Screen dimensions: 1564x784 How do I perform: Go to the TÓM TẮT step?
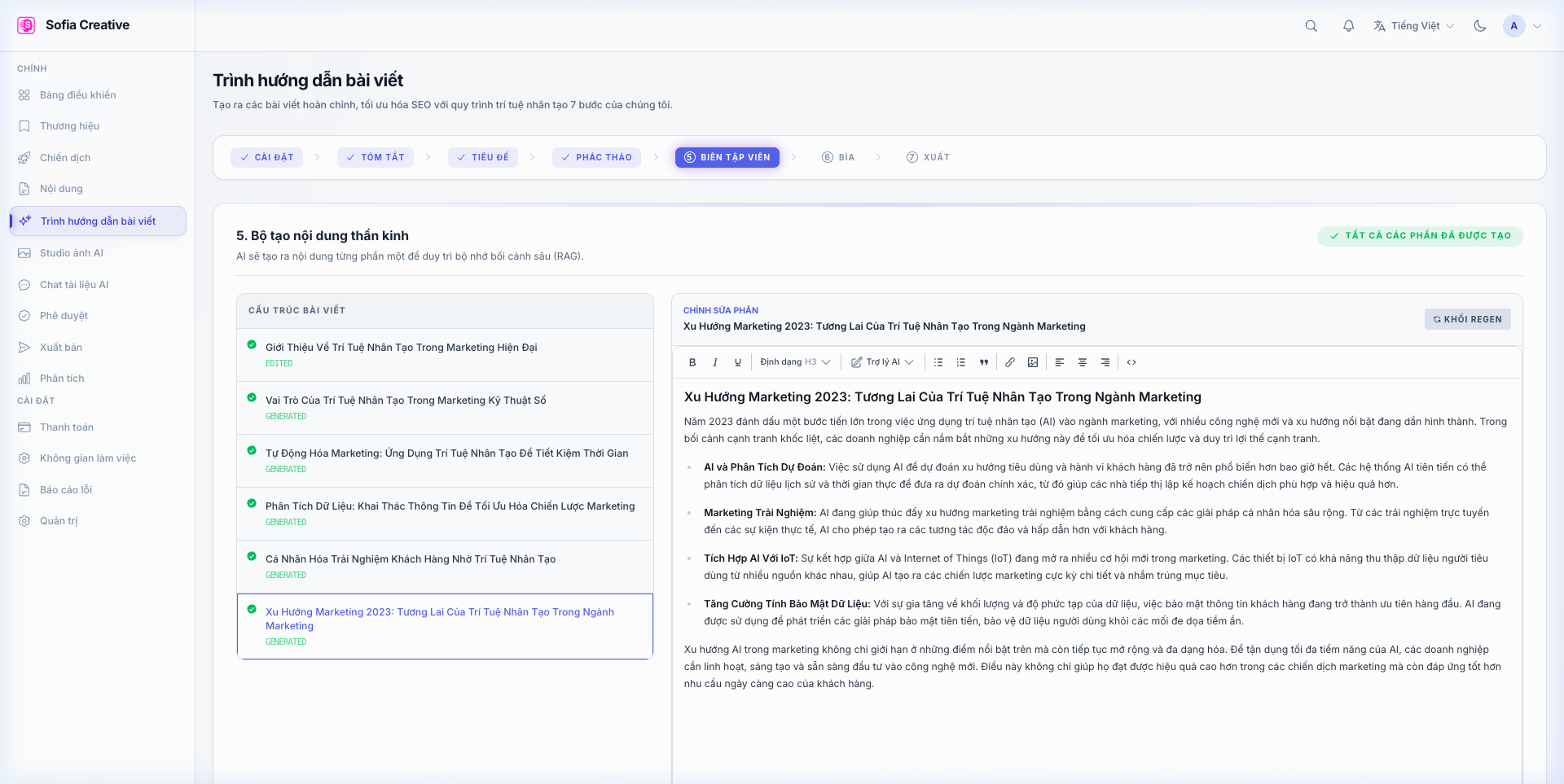[376, 157]
